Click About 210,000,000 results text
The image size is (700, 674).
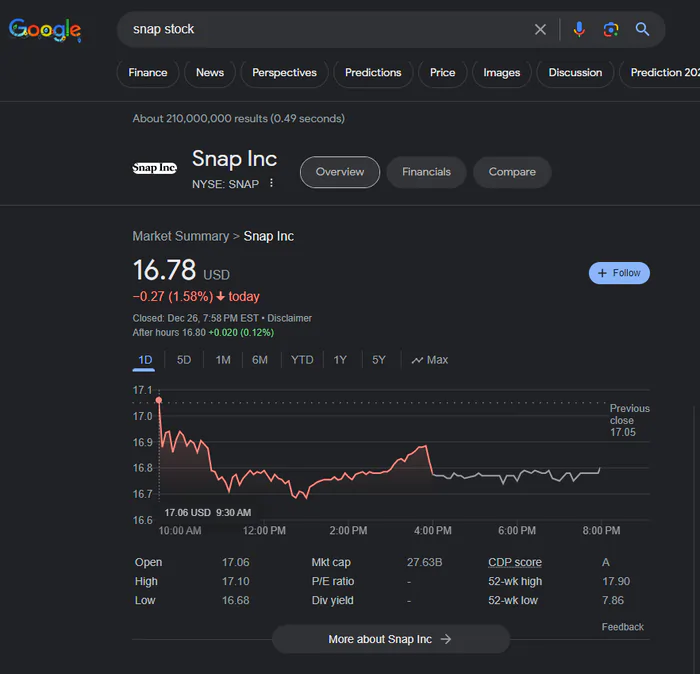point(238,119)
